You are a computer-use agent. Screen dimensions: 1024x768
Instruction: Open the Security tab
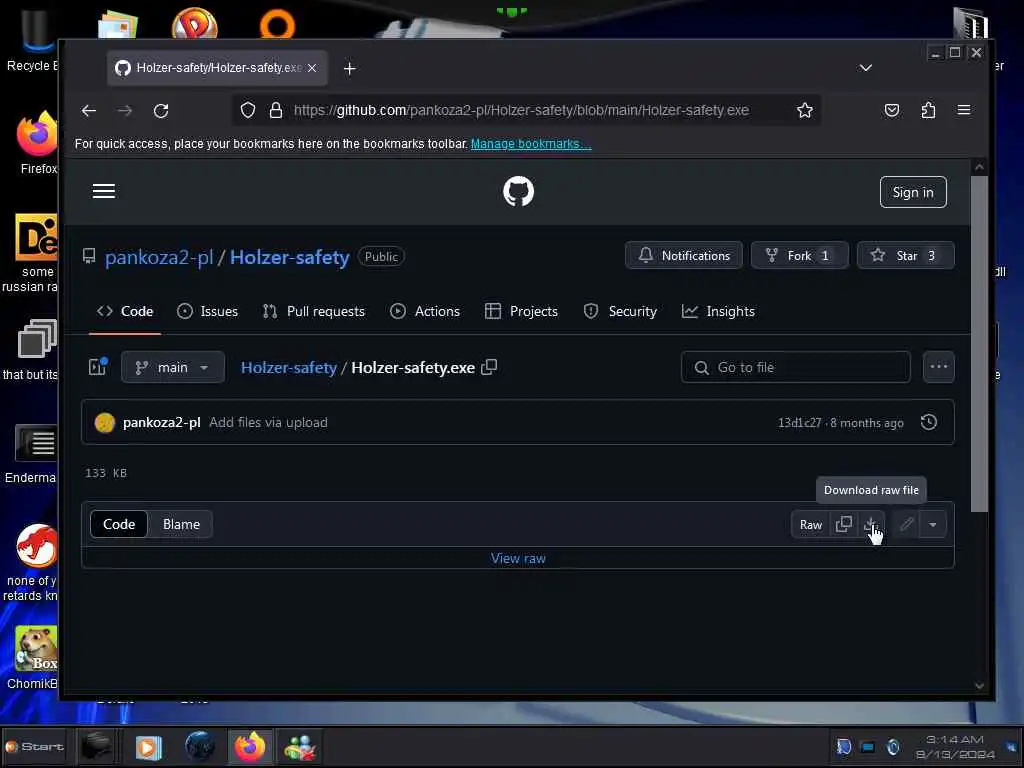click(620, 312)
